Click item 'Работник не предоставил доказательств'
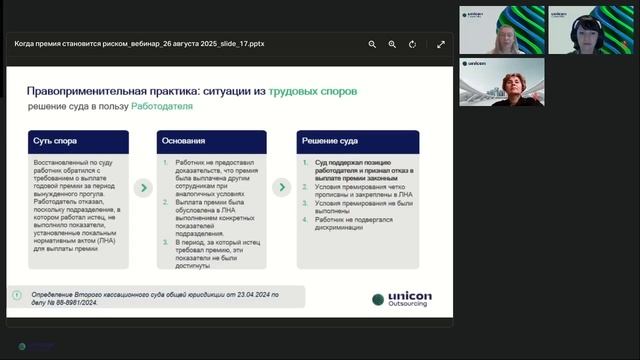The width and height of the screenshot is (640, 360). 216,178
